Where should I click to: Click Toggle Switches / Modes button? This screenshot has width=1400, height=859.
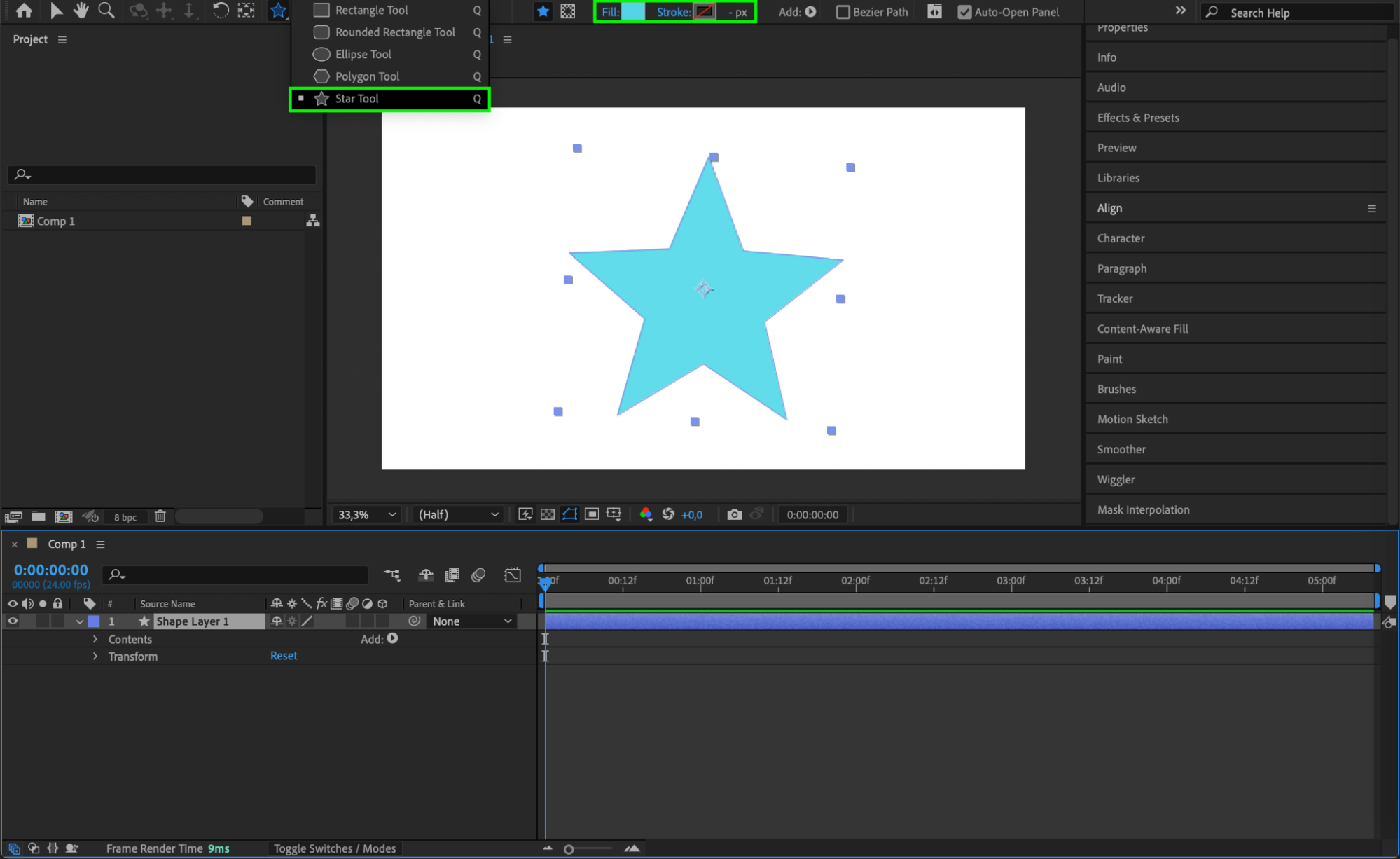[x=335, y=848]
